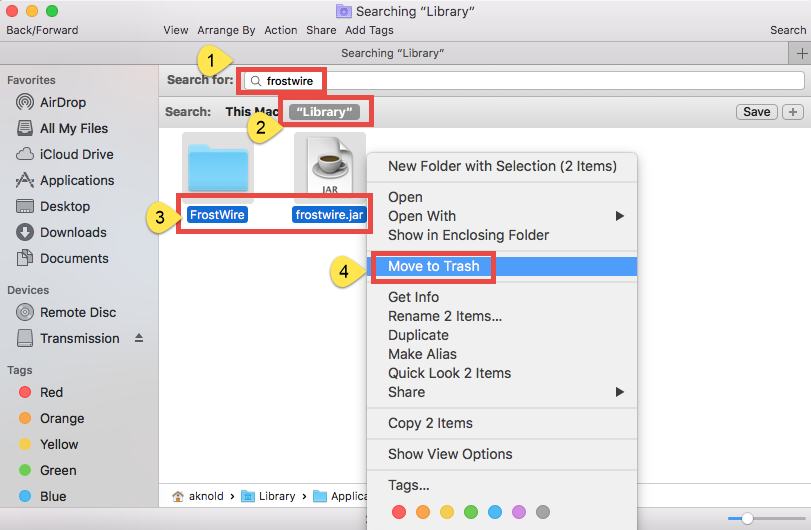Open the View toolbar item
The width and height of the screenshot is (811, 530).
point(176,30)
